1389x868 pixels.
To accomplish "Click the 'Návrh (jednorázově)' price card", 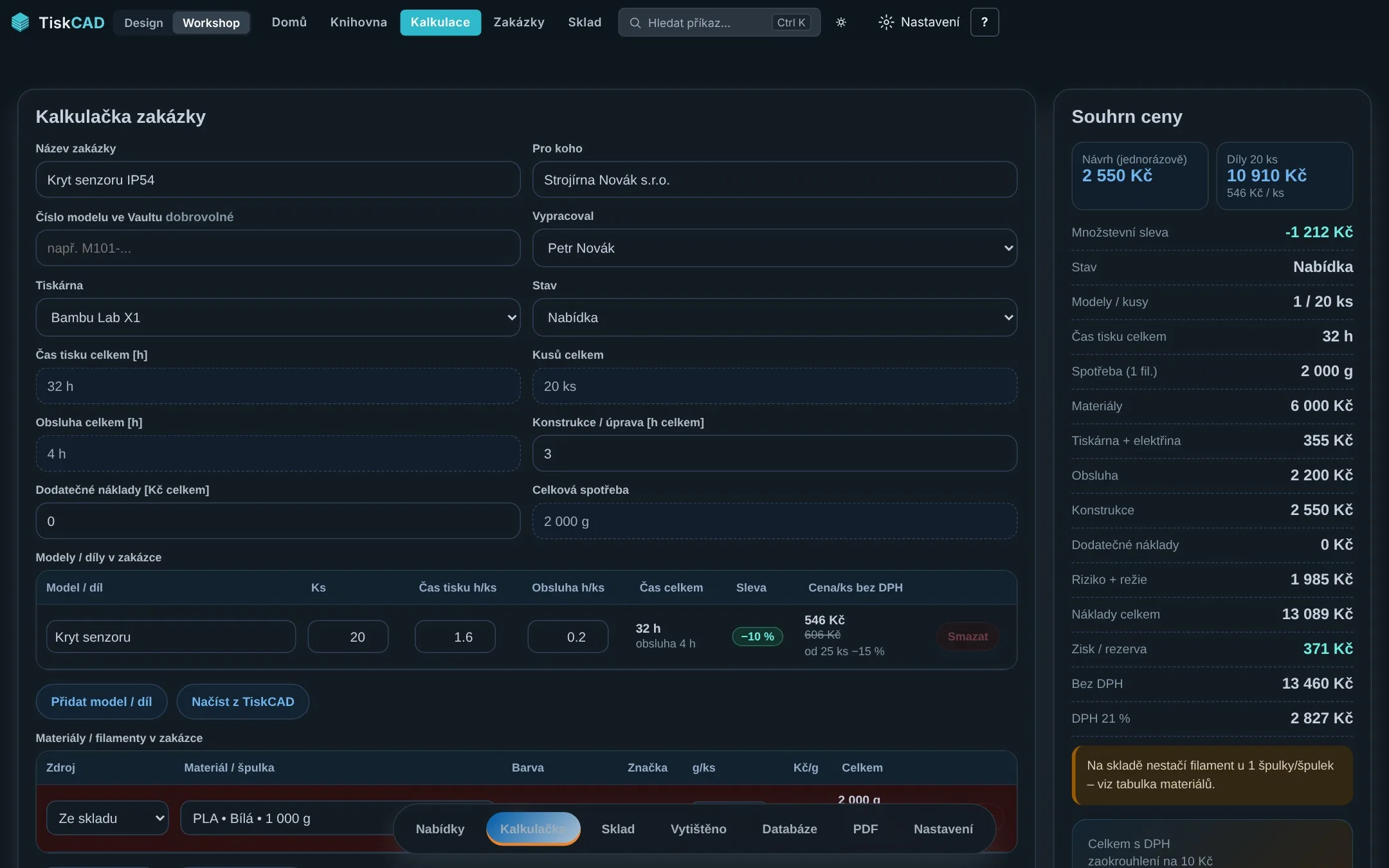I will tap(1139, 176).
